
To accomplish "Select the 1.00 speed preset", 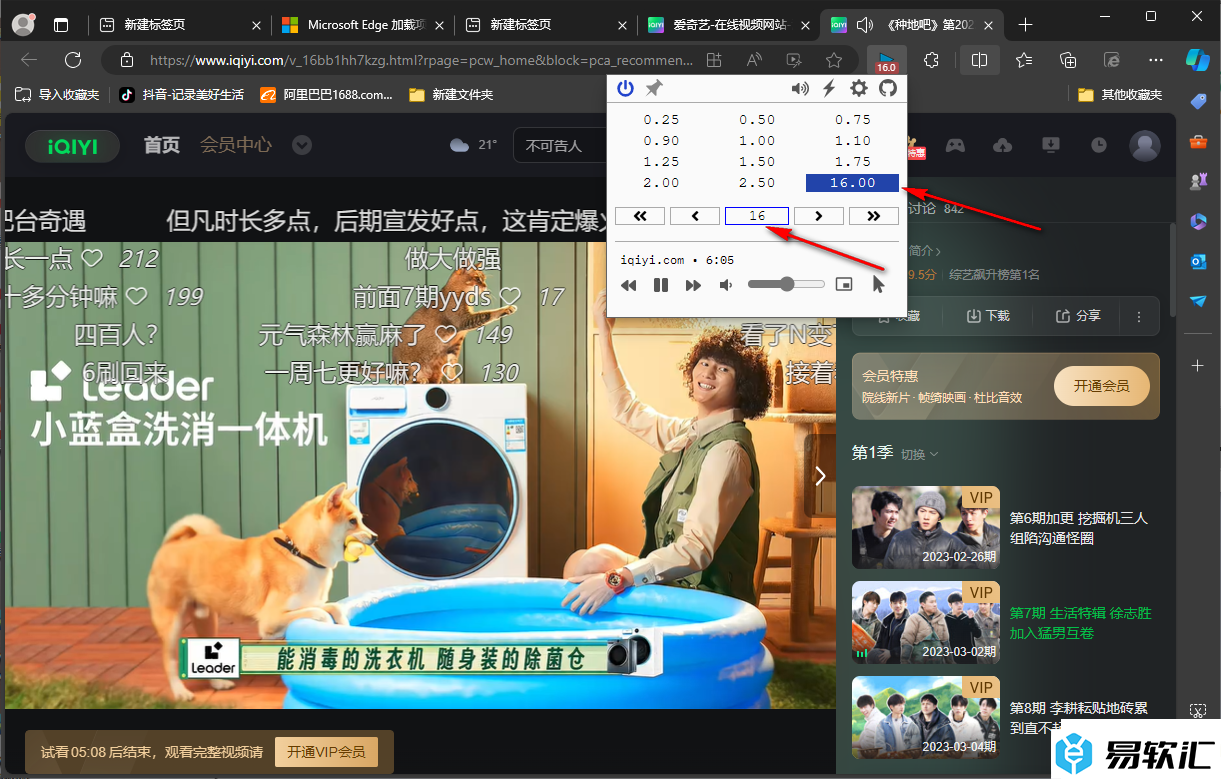I will pyautogui.click(x=757, y=141).
